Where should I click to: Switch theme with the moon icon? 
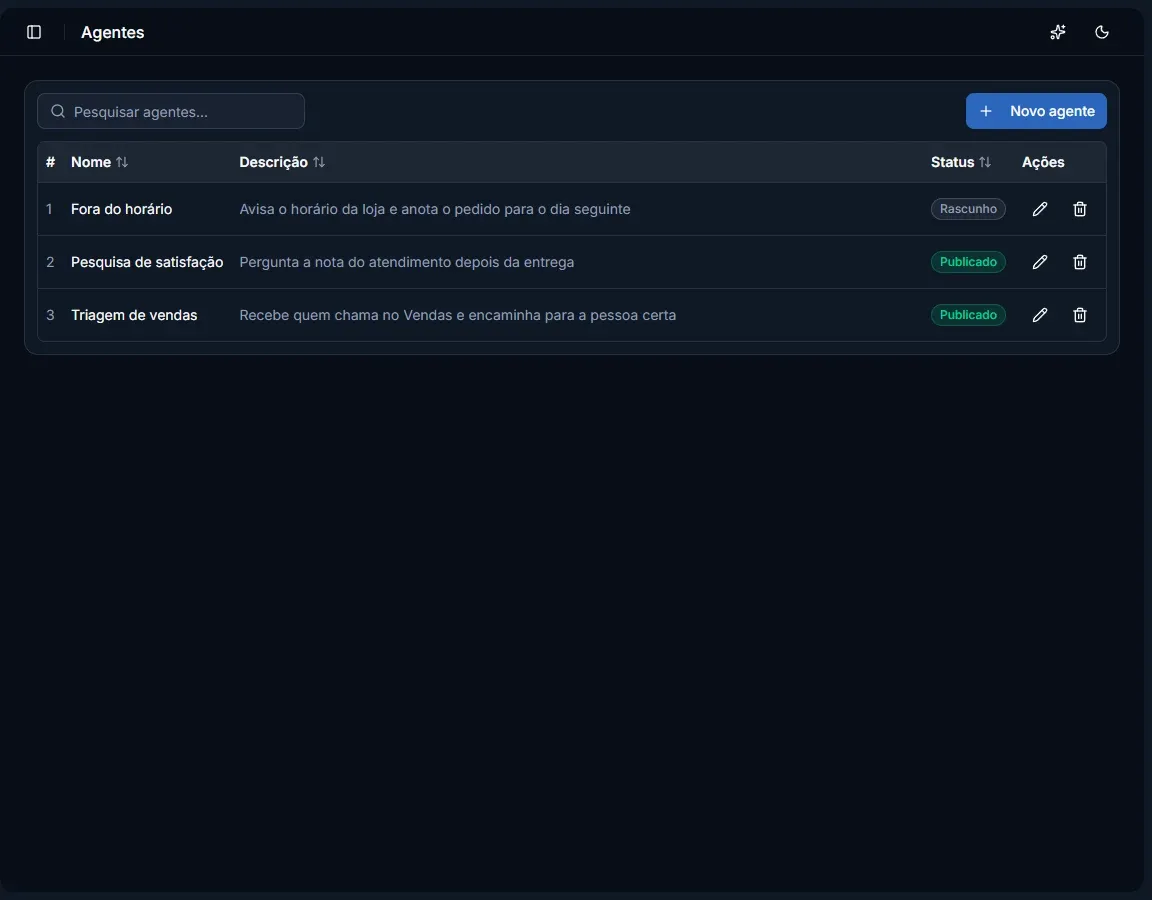click(x=1101, y=32)
